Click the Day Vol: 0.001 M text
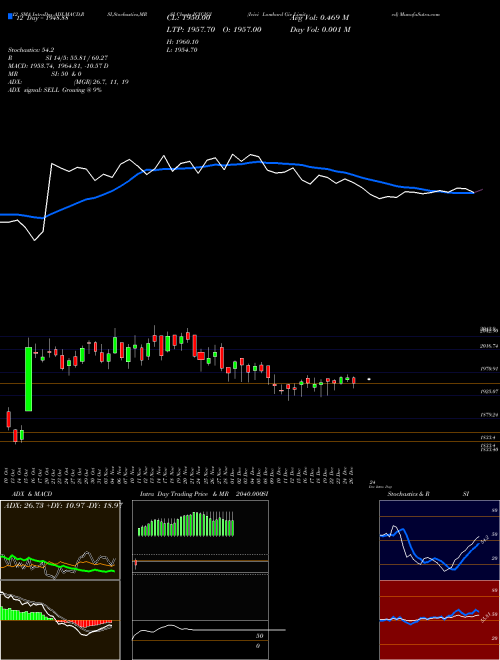This screenshot has height=660, width=500. click(320, 29)
